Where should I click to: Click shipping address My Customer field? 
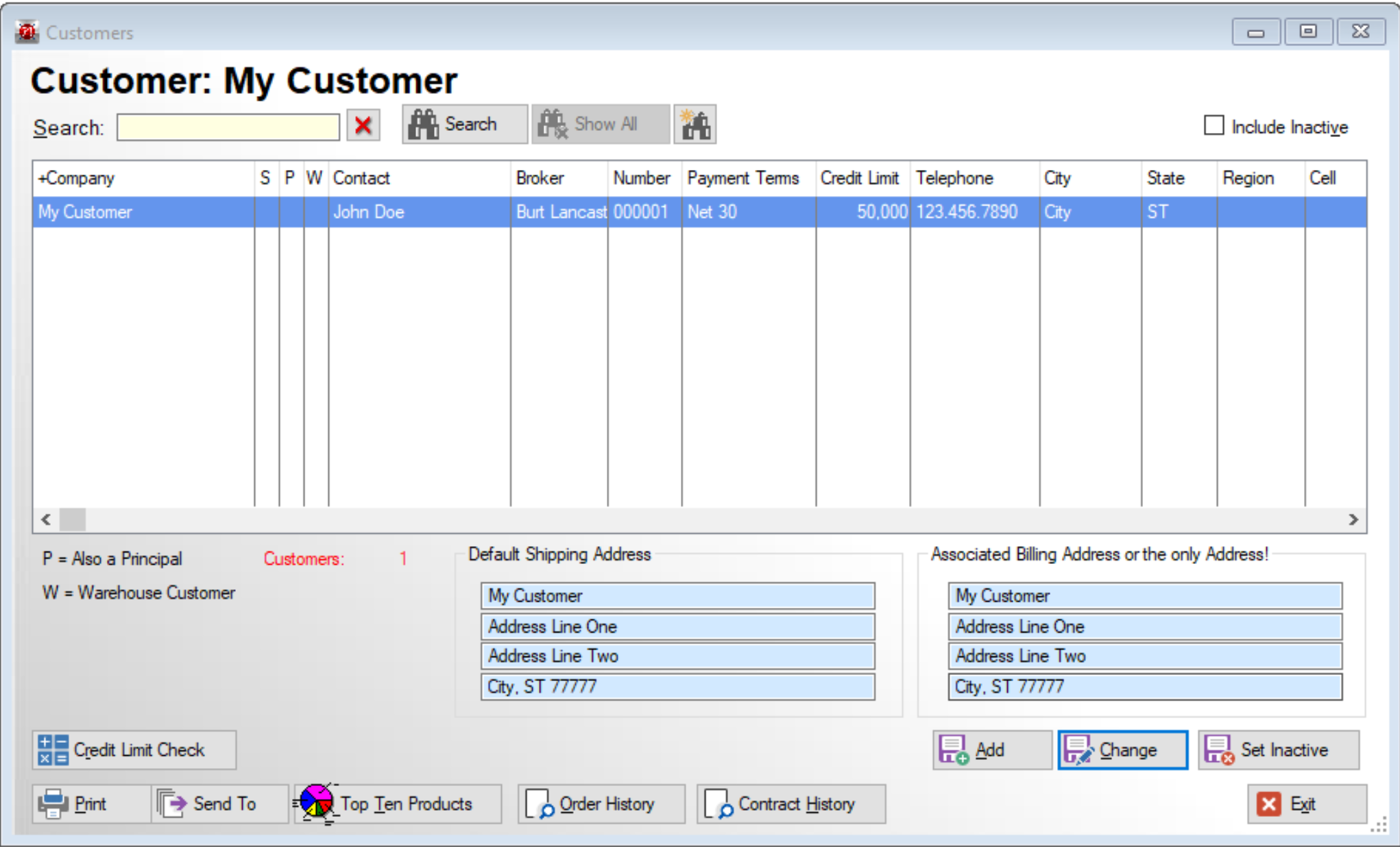coord(677,596)
